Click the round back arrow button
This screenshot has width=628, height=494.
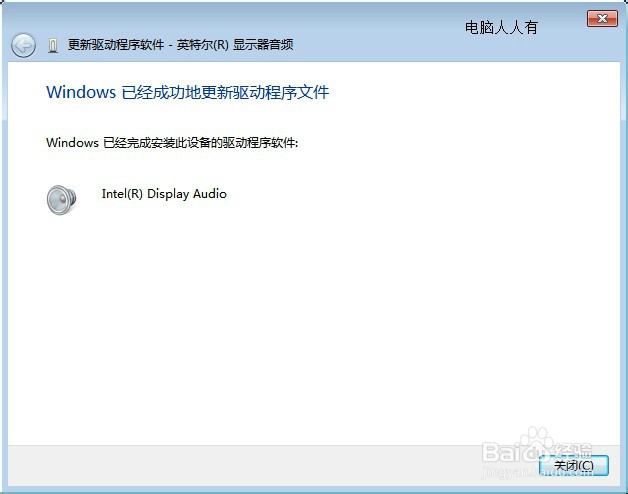click(x=23, y=45)
